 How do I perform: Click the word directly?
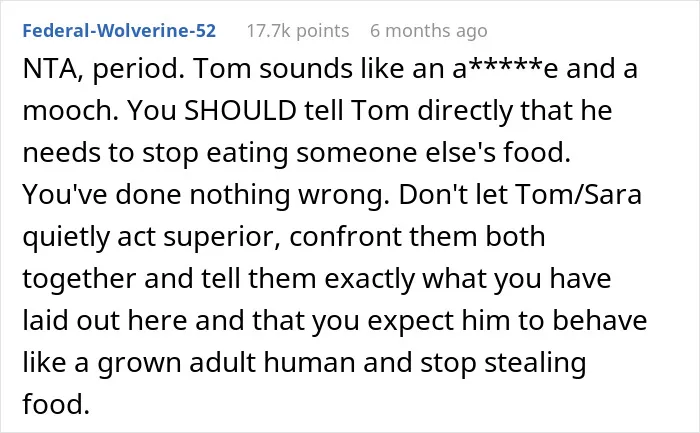(x=465, y=111)
